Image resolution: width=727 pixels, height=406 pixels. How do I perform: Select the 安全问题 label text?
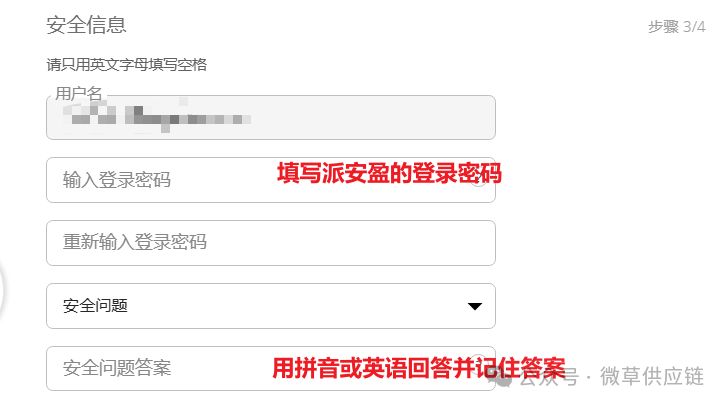(95, 306)
